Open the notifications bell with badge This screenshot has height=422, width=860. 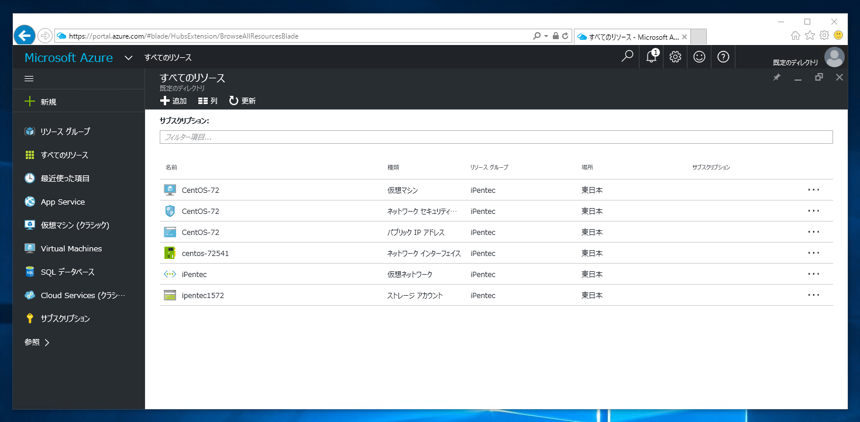(x=652, y=57)
